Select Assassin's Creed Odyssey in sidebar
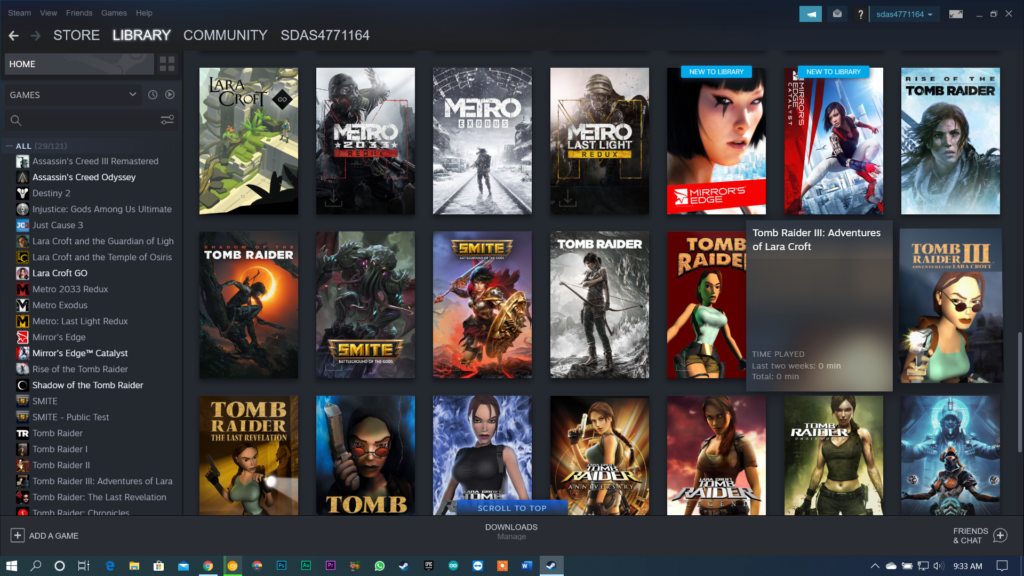Screen dimensions: 1024x576 tap(84, 177)
